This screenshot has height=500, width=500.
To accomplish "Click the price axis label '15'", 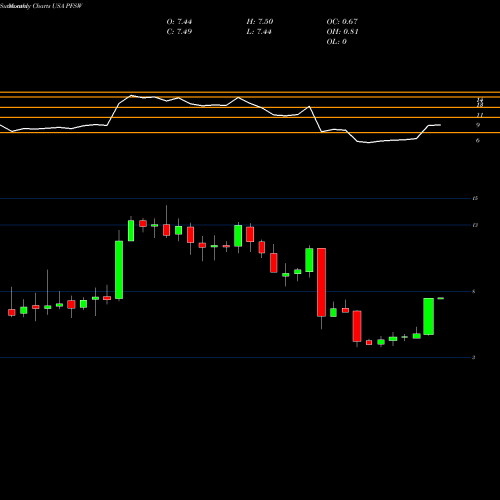I will [x=475, y=198].
